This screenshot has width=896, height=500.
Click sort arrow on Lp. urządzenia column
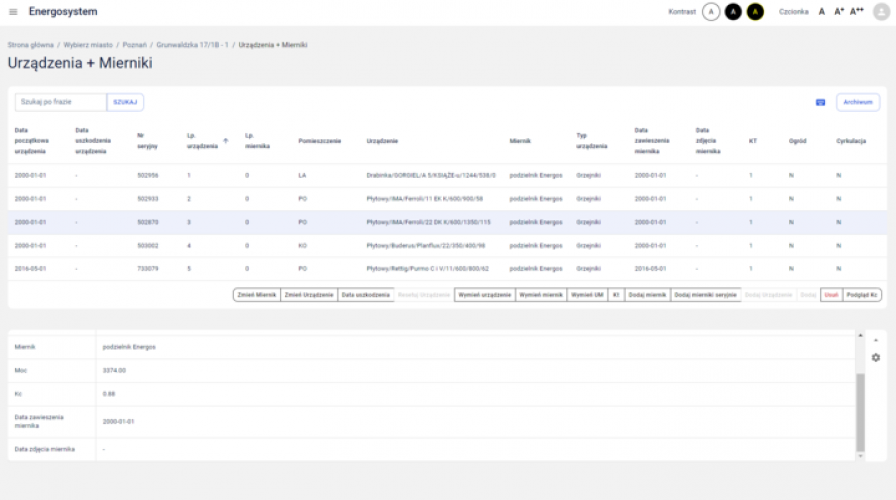point(226,141)
